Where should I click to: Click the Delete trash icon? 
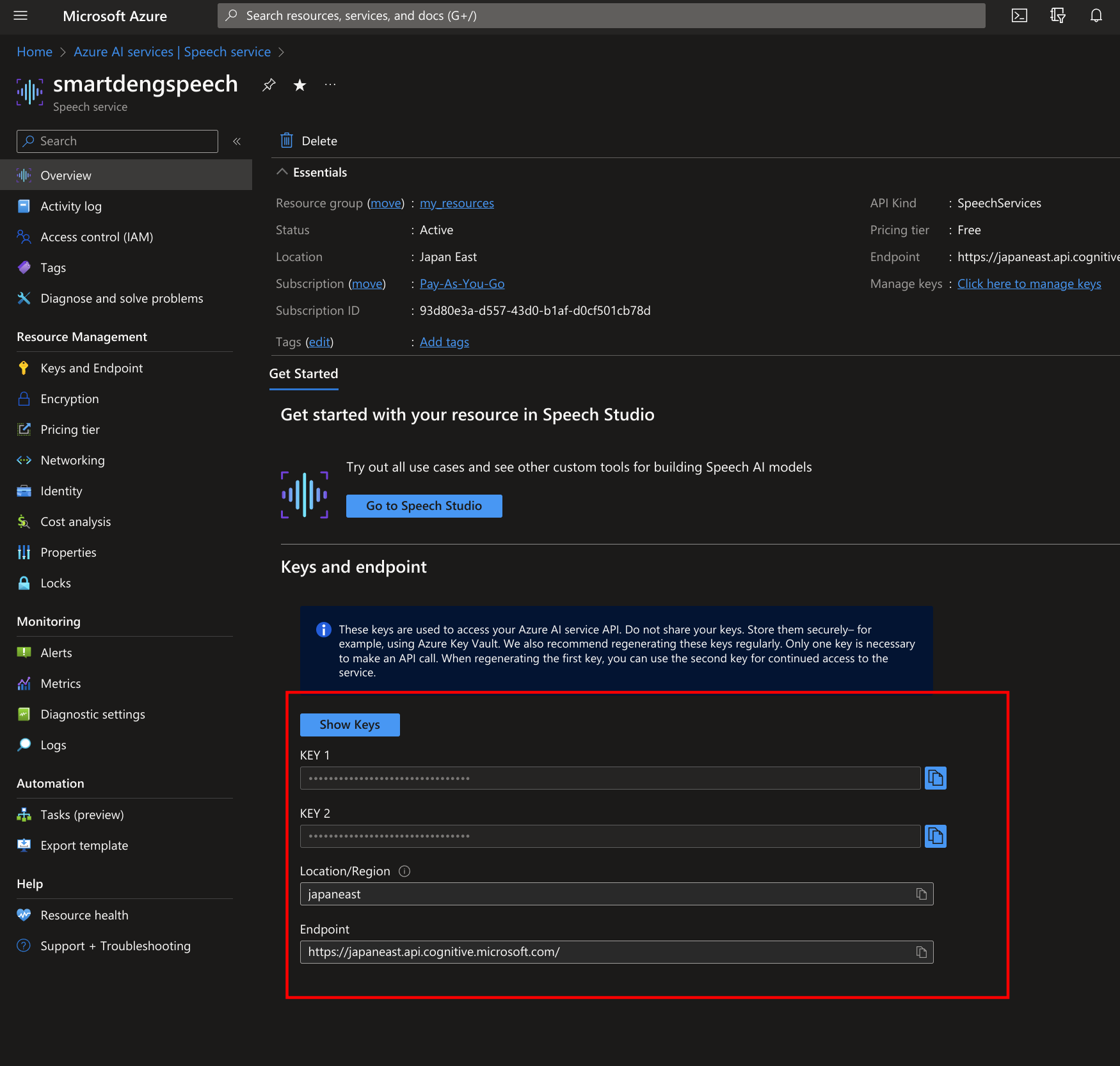287,140
